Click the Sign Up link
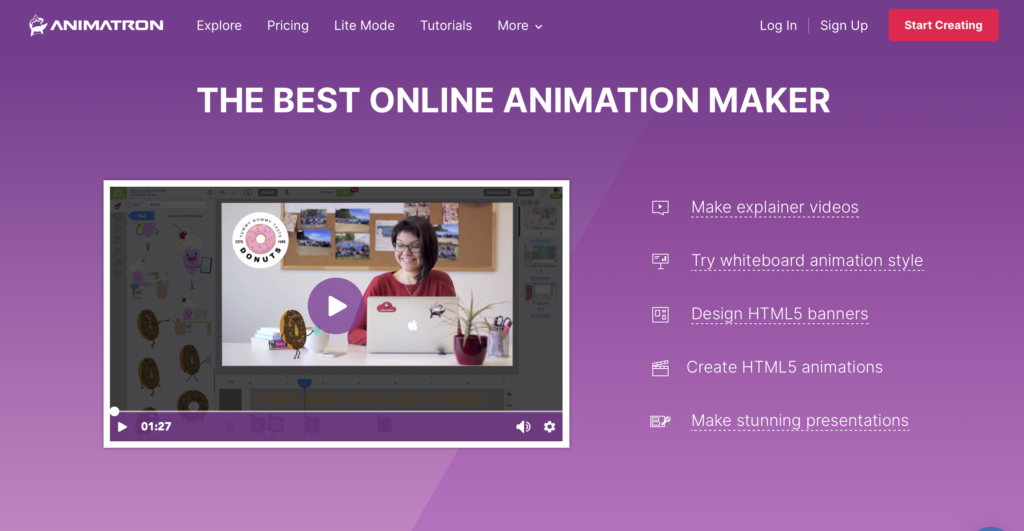The height and width of the screenshot is (531, 1024). pos(844,25)
